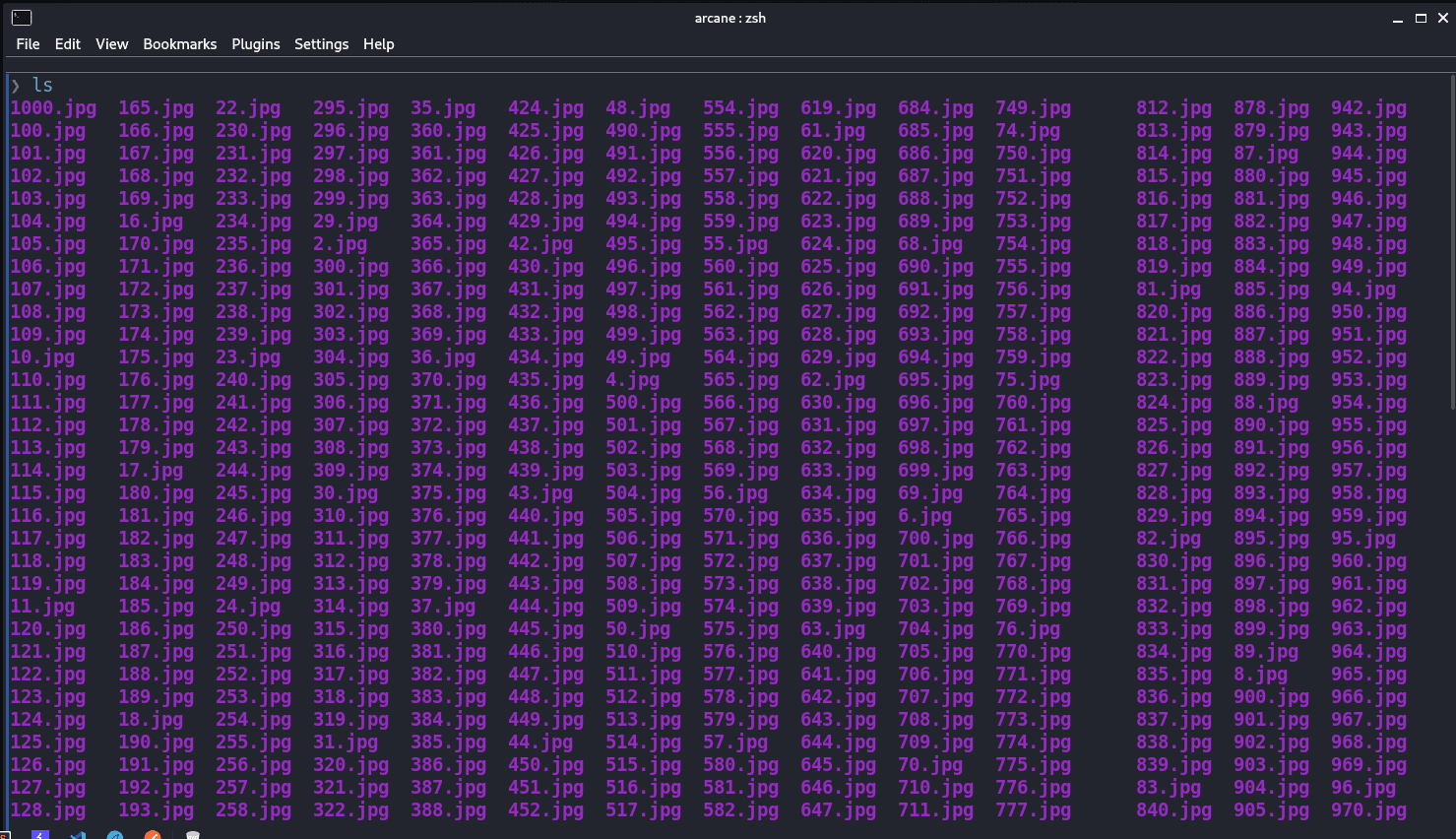Show the Plugins menu
The image size is (1456, 839).
255,44
